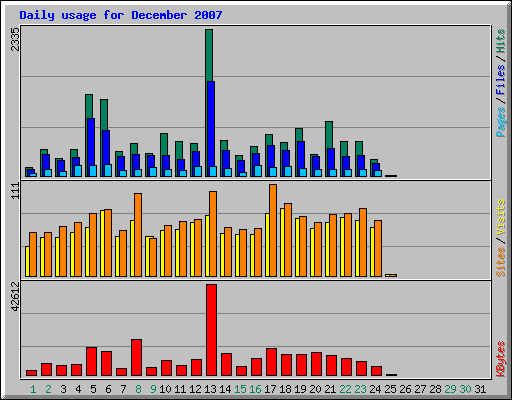
Task: Click the 2335 hits axis value
Action: (15, 39)
